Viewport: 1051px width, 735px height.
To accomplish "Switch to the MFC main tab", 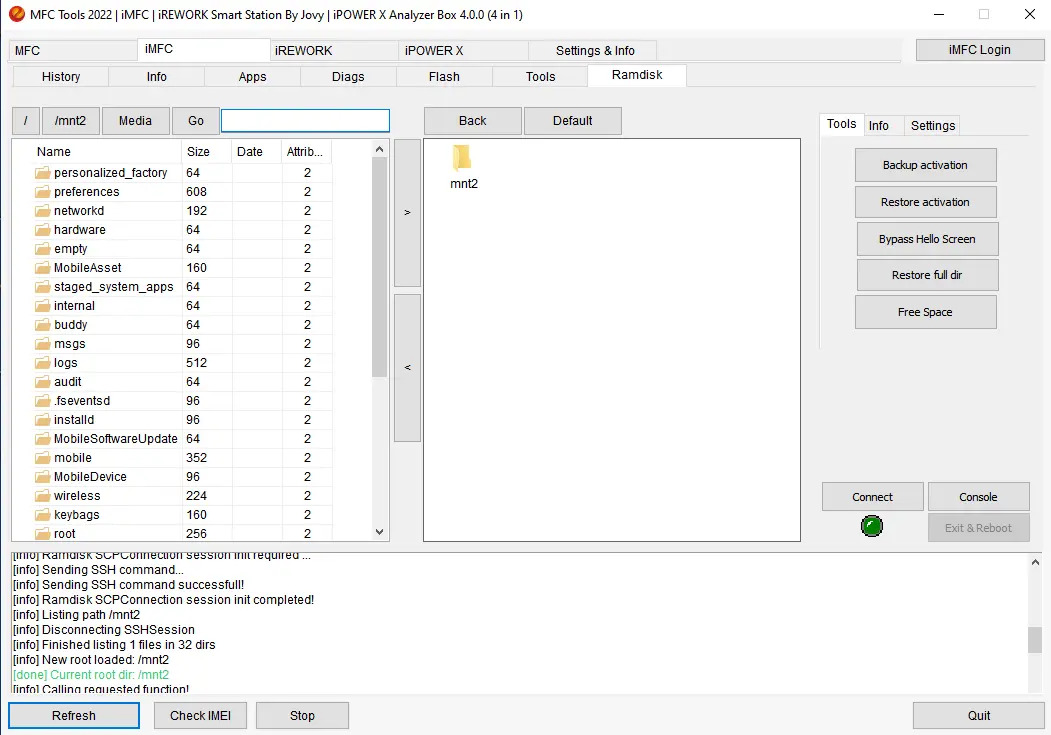I will (72, 50).
